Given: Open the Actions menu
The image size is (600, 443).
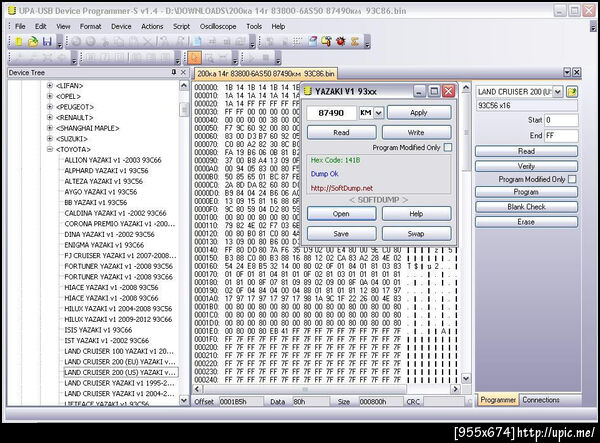Looking at the screenshot, I should 152,26.
